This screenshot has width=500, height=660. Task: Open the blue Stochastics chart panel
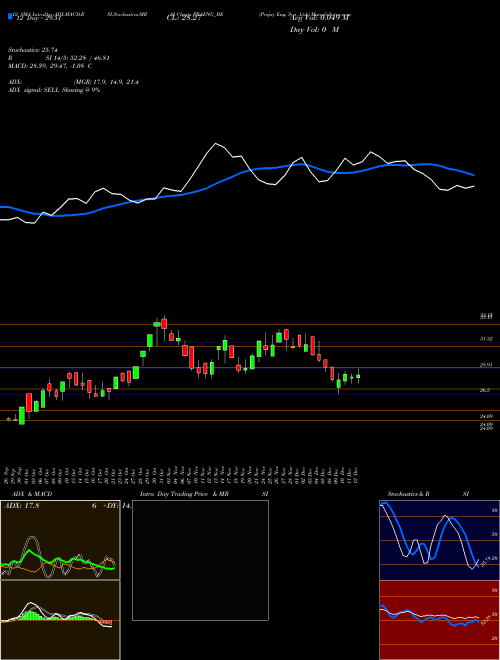pyautogui.click(x=439, y=540)
